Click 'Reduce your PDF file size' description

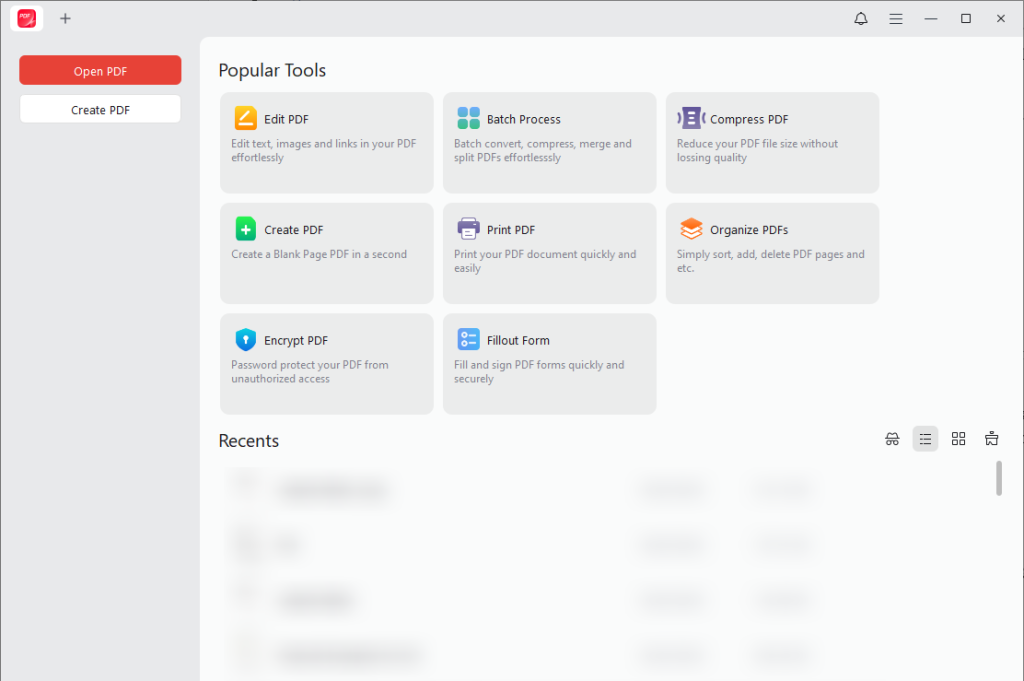click(x=757, y=151)
